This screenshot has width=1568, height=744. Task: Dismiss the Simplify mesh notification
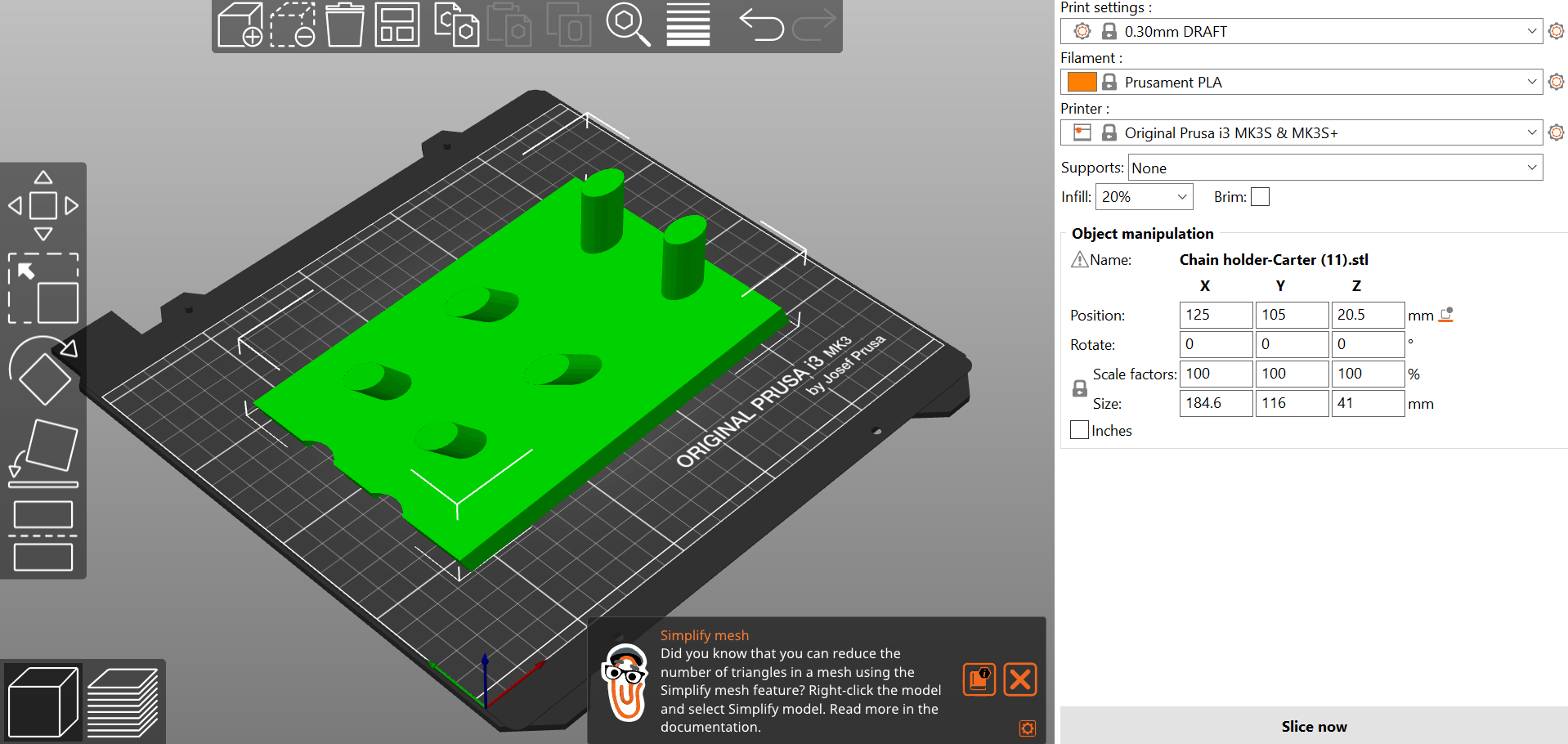[x=1019, y=679]
